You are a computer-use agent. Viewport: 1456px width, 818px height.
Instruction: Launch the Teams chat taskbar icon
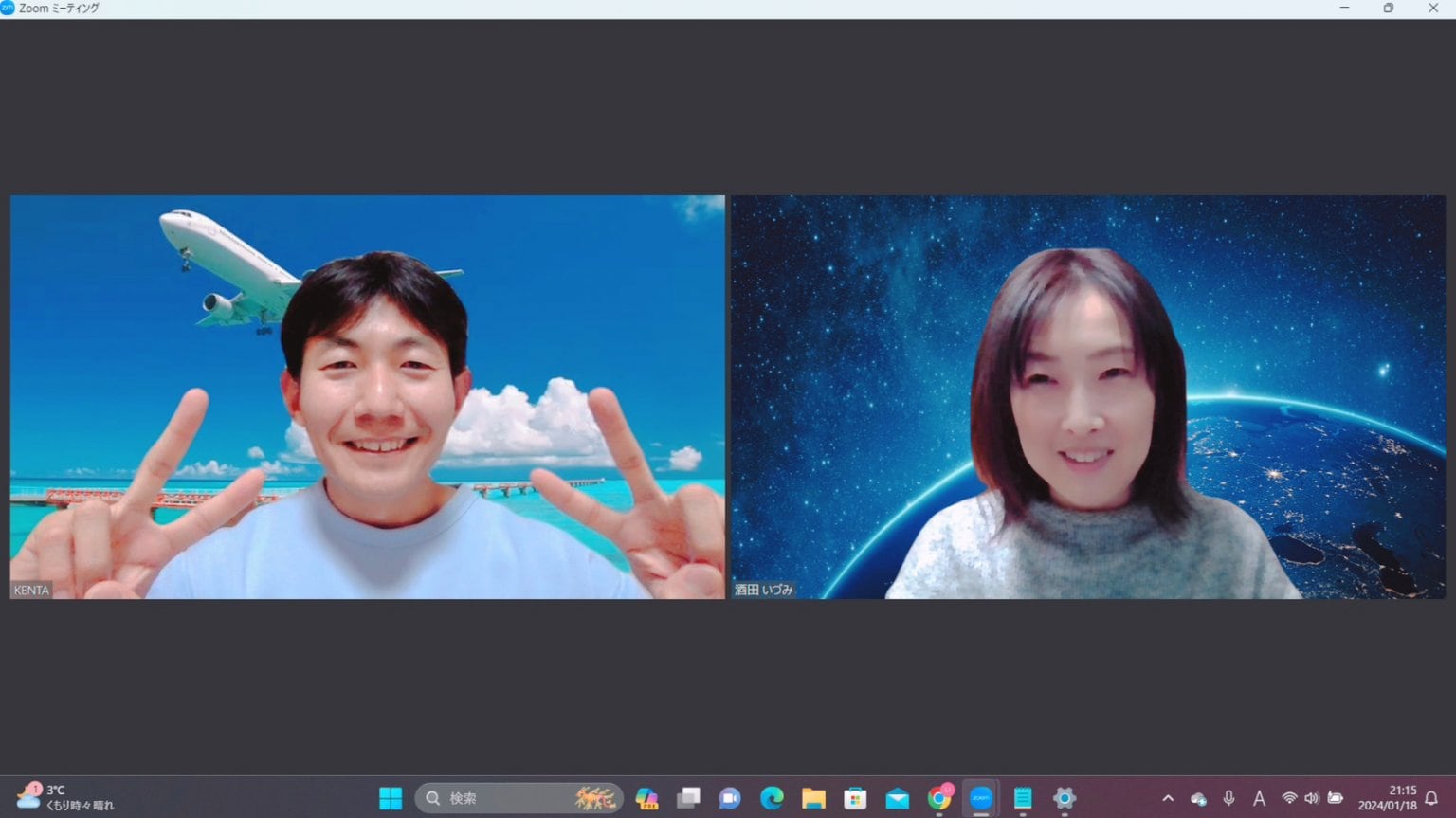(x=730, y=798)
